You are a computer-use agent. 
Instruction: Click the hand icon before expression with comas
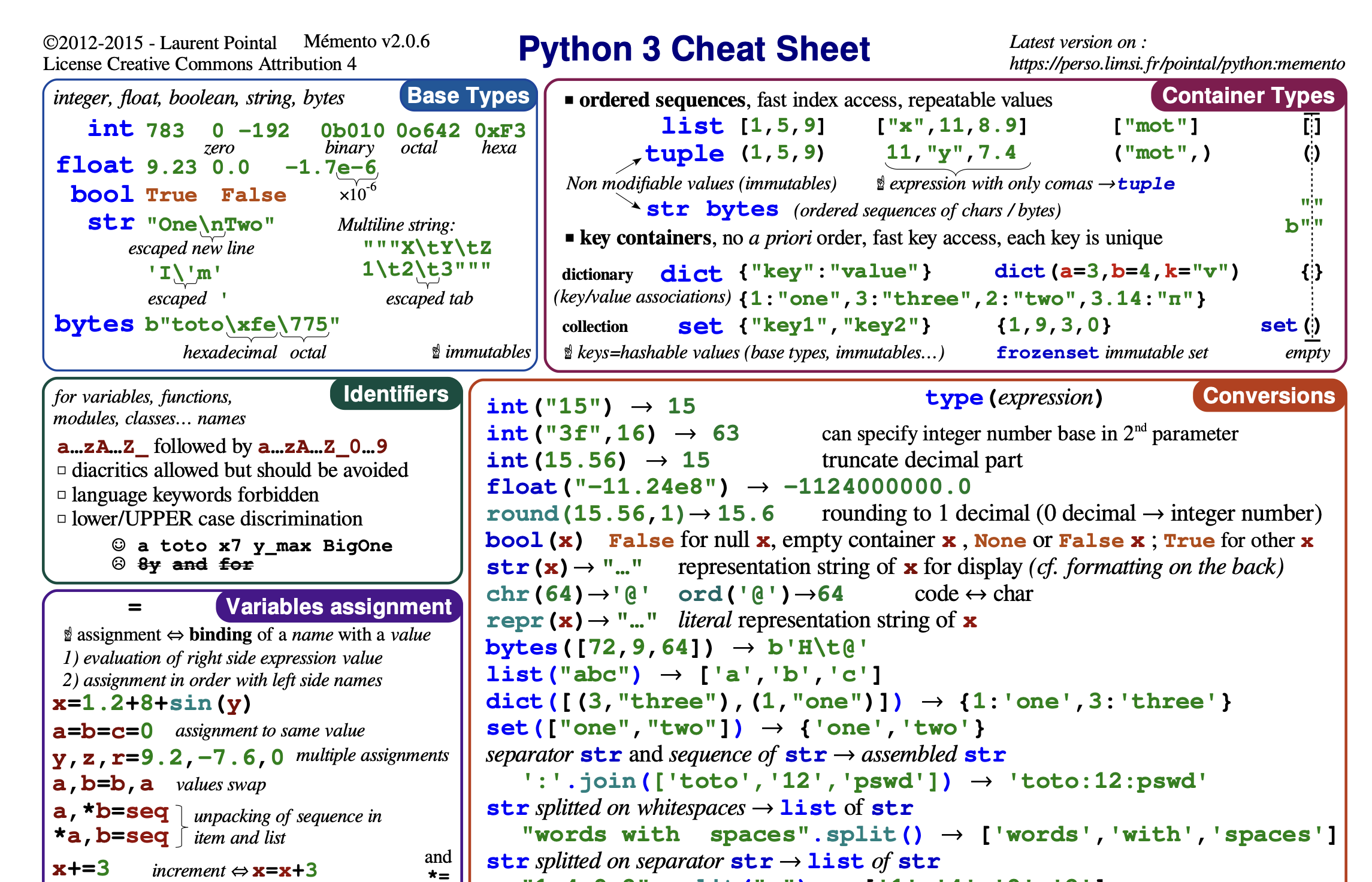click(880, 183)
